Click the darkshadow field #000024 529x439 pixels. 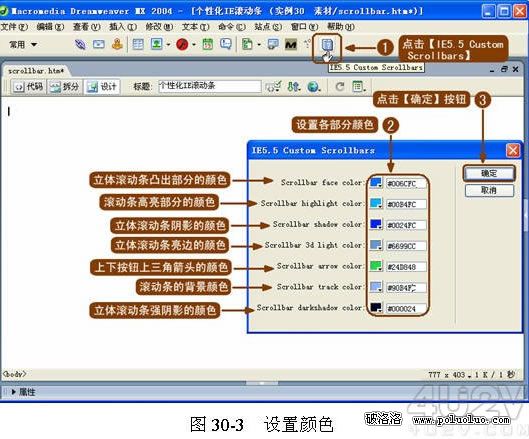pos(406,308)
